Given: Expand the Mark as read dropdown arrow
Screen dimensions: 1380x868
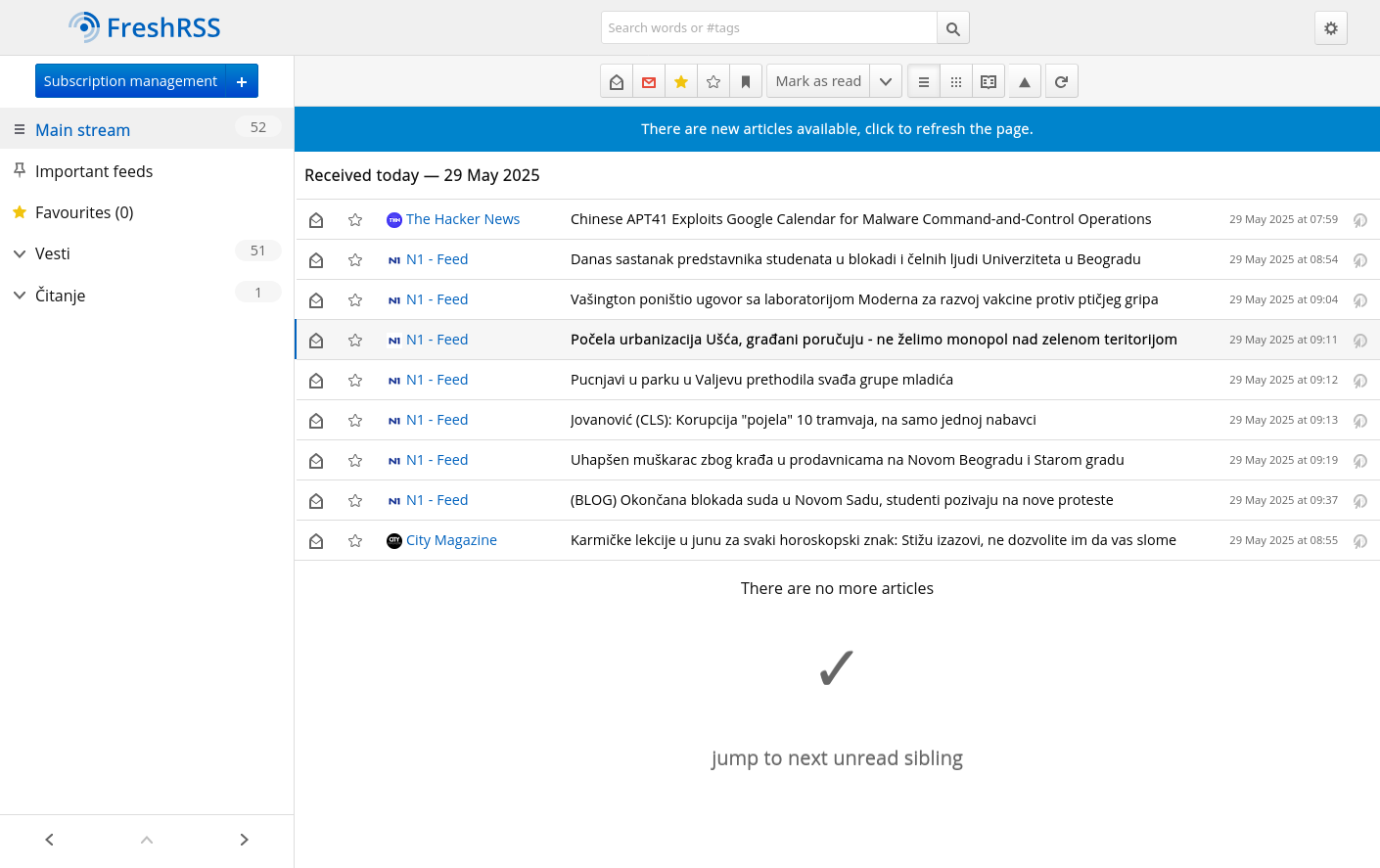Looking at the screenshot, I should tap(886, 81).
